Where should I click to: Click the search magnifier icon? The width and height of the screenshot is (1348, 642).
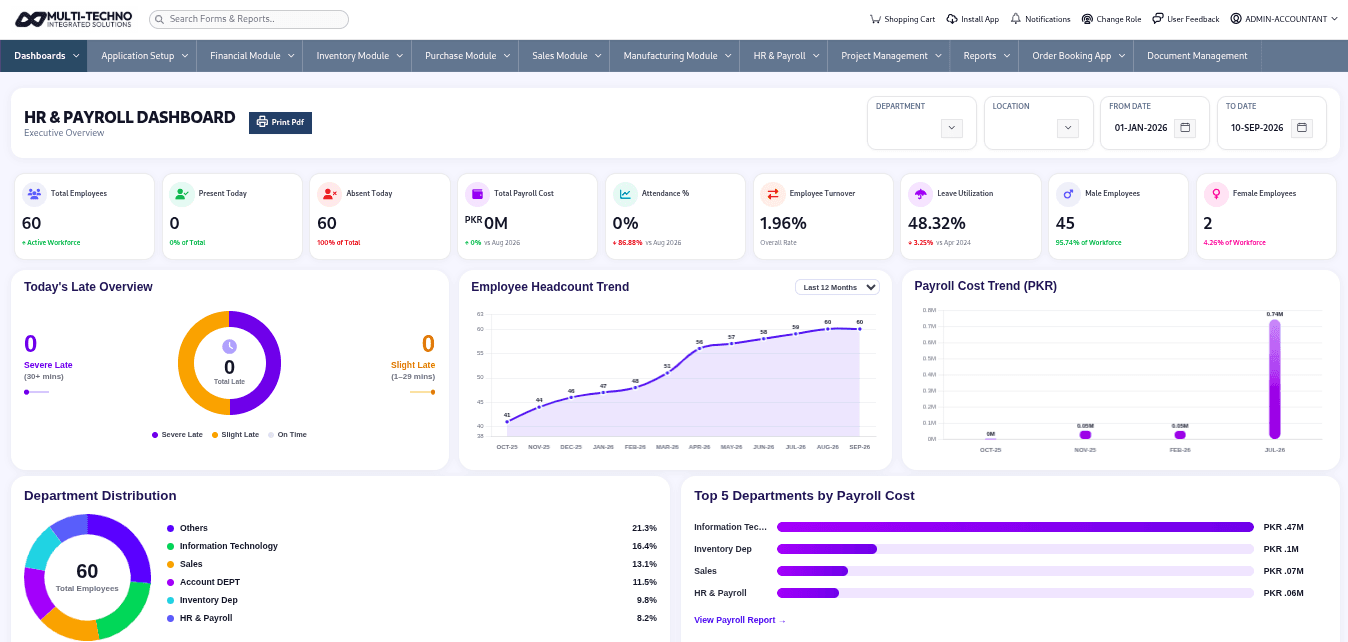pyautogui.click(x=161, y=19)
